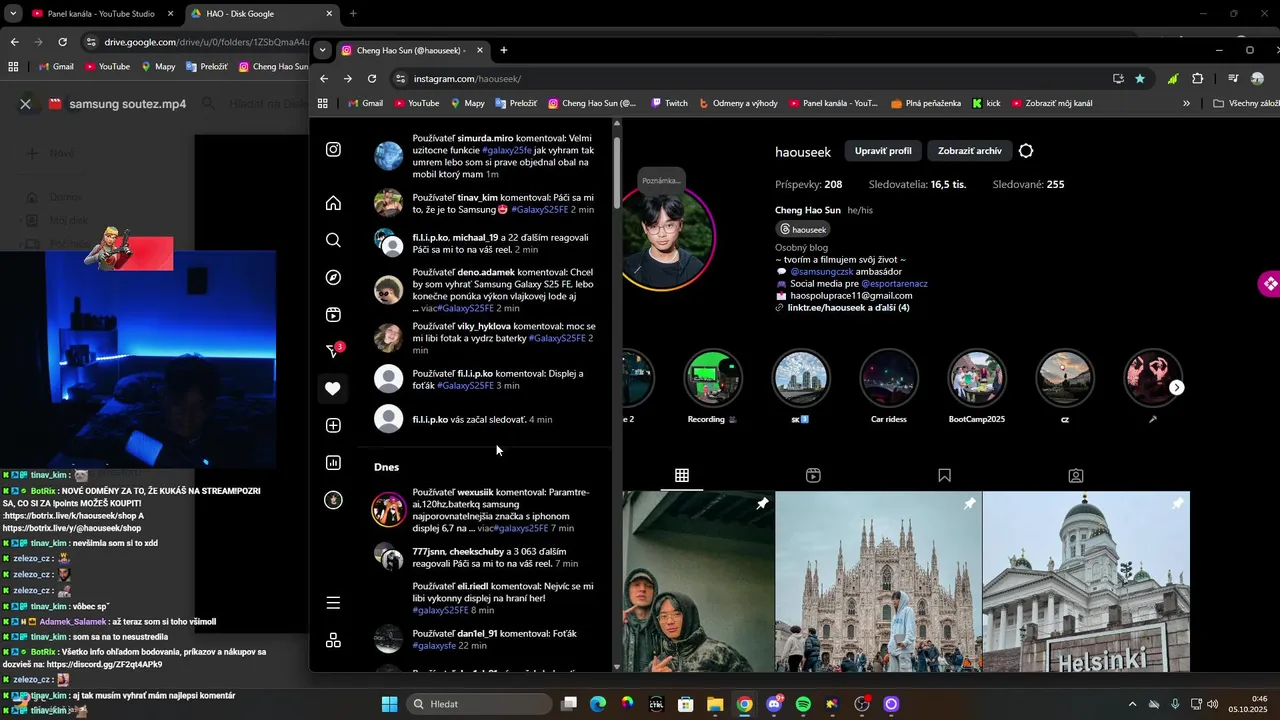
Task: Open the Also from Meta apps icon
Action: pyautogui.click(x=333, y=640)
